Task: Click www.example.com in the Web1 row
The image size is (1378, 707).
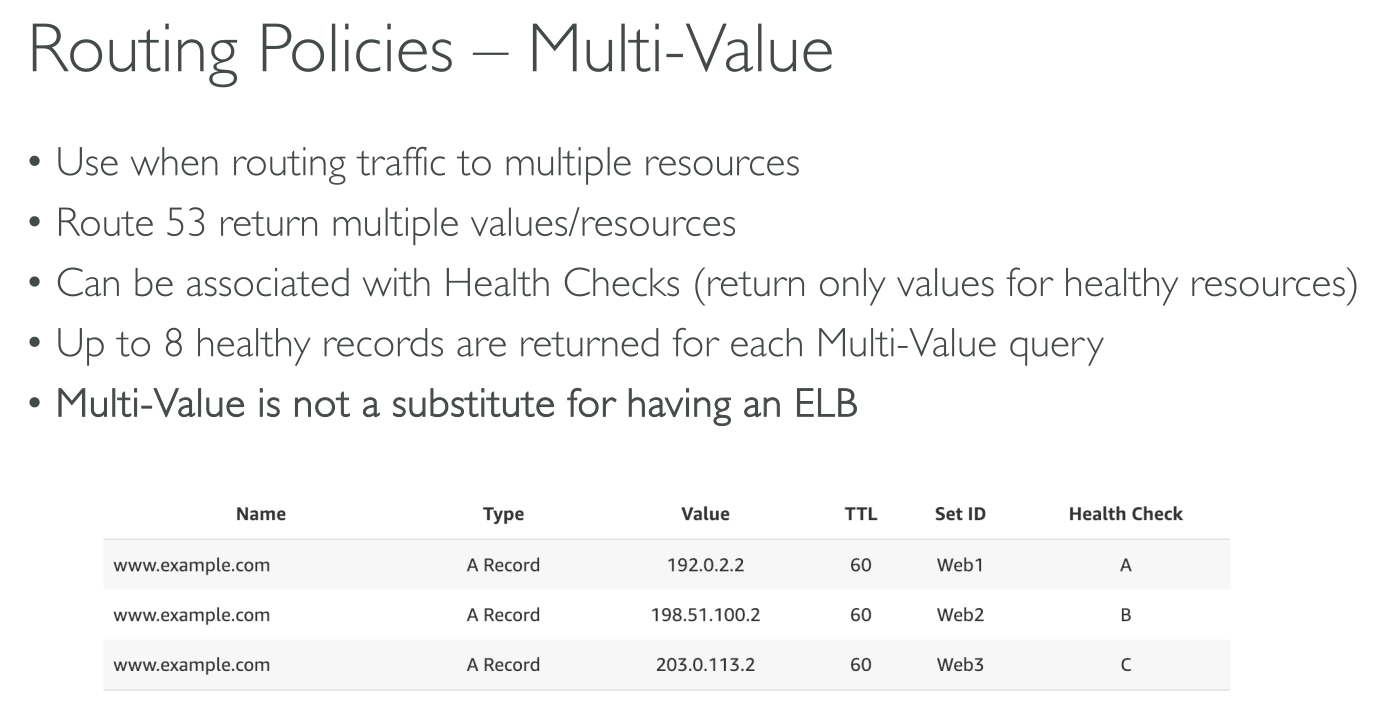Action: 192,565
